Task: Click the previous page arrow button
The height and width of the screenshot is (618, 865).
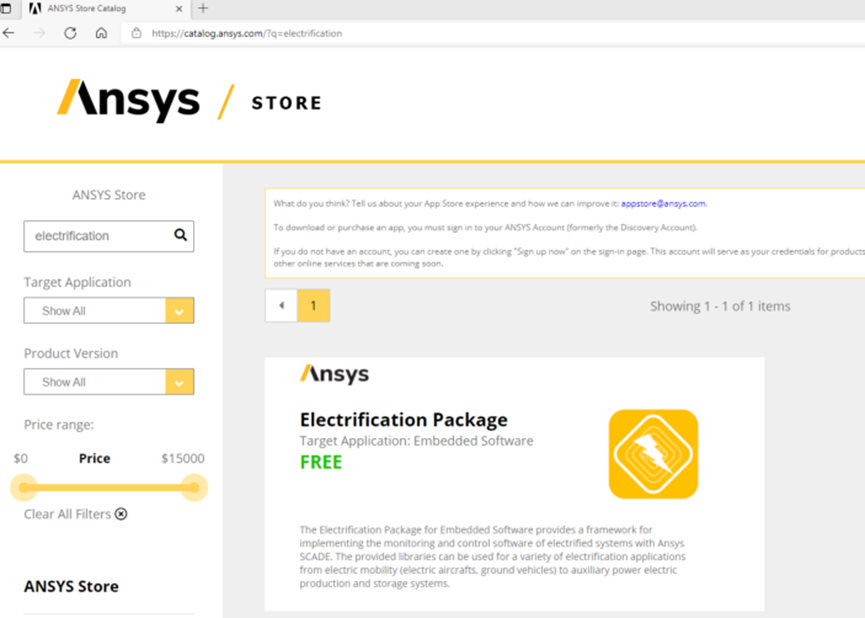Action: 280,304
